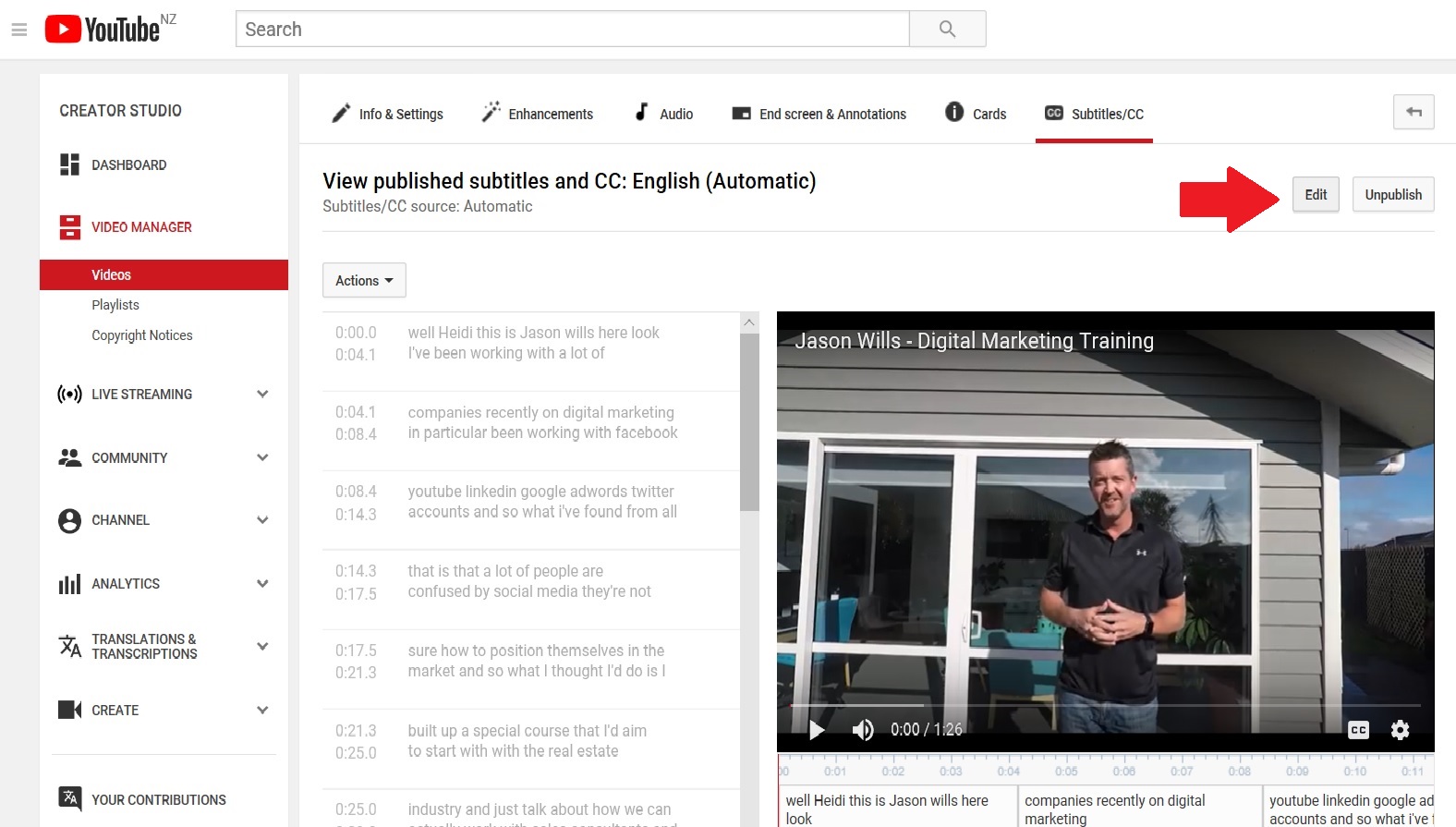The image size is (1456, 827).
Task: Open End screen & Annotations tab
Action: coord(819,114)
